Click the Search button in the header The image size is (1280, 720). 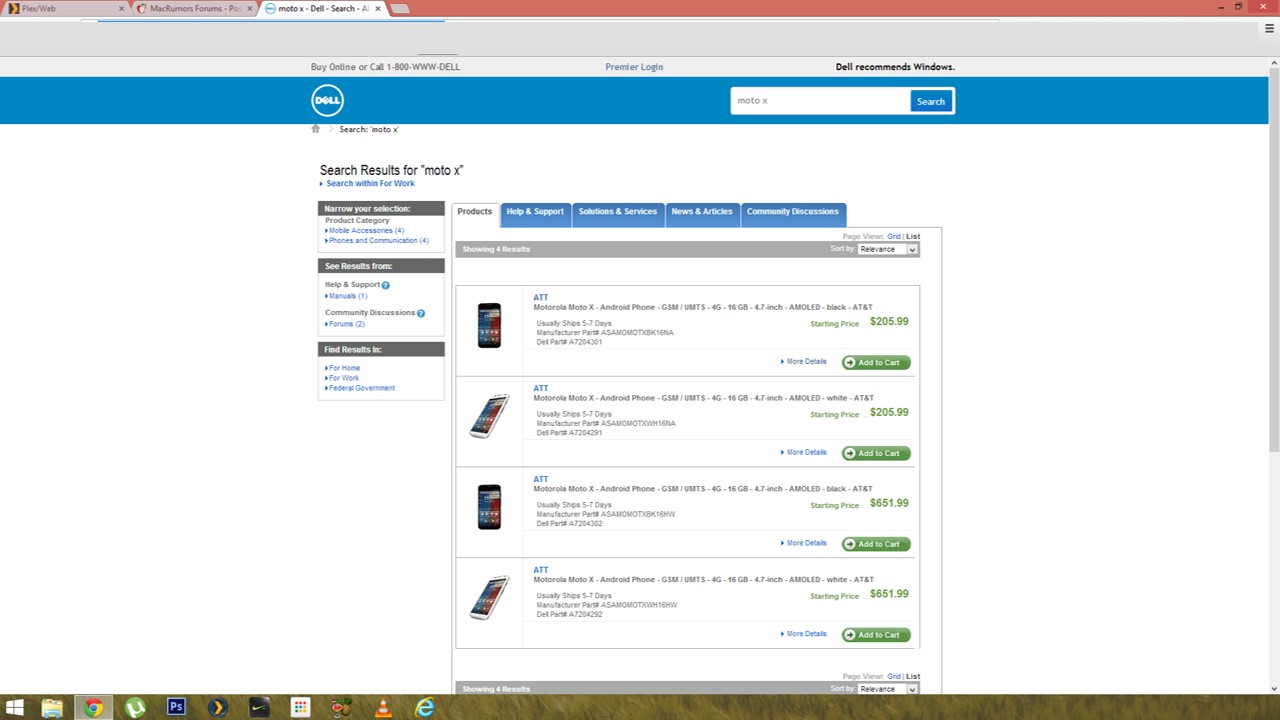tap(931, 101)
